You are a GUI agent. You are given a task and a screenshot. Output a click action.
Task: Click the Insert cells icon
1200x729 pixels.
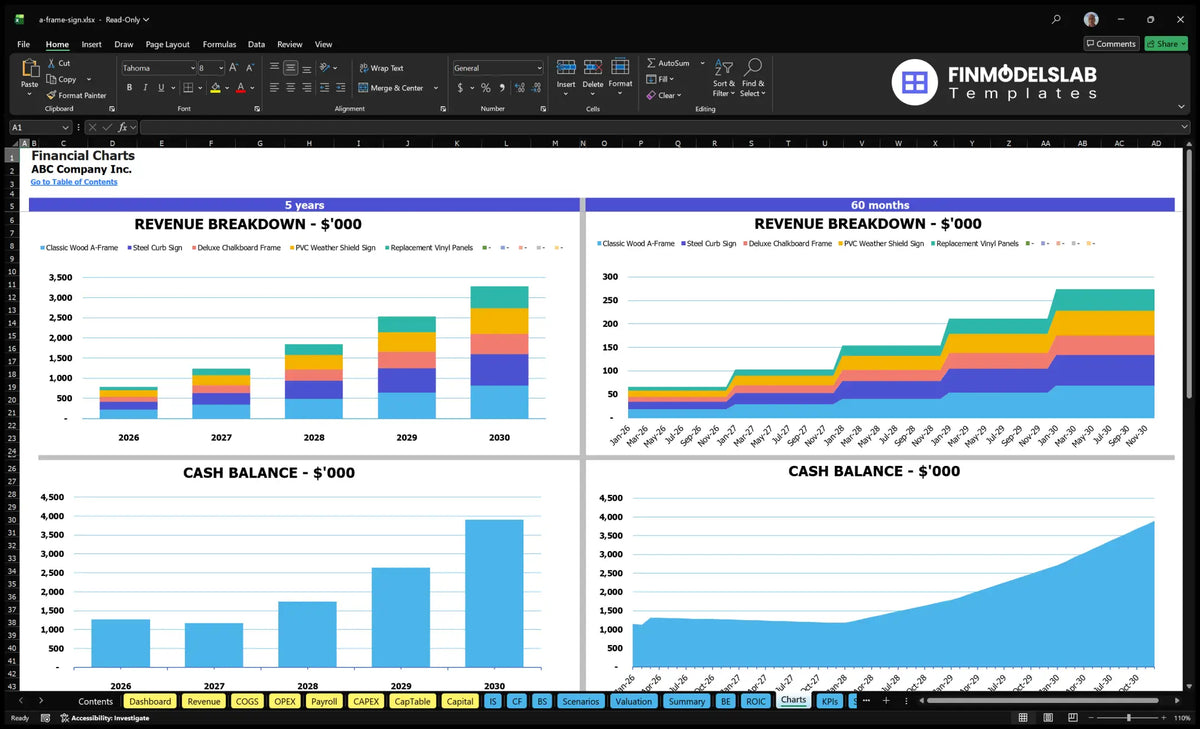(x=566, y=67)
